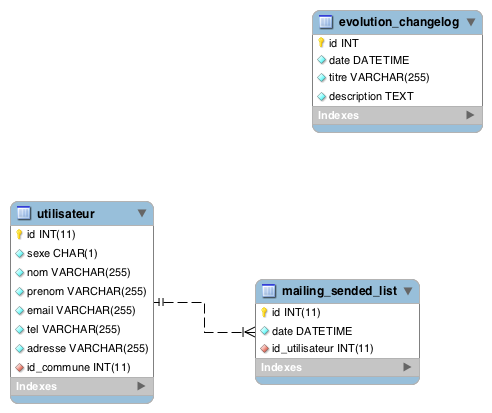492x413 pixels.
Task: Select the utilisateur table title
Action: 66,214
